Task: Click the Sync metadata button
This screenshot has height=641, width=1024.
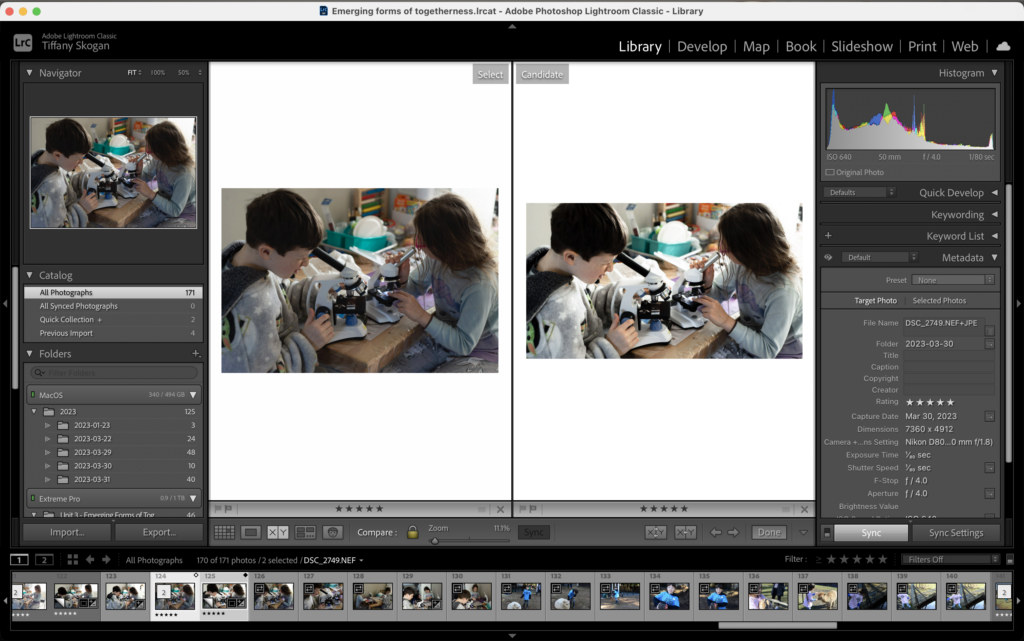Action: click(x=871, y=533)
